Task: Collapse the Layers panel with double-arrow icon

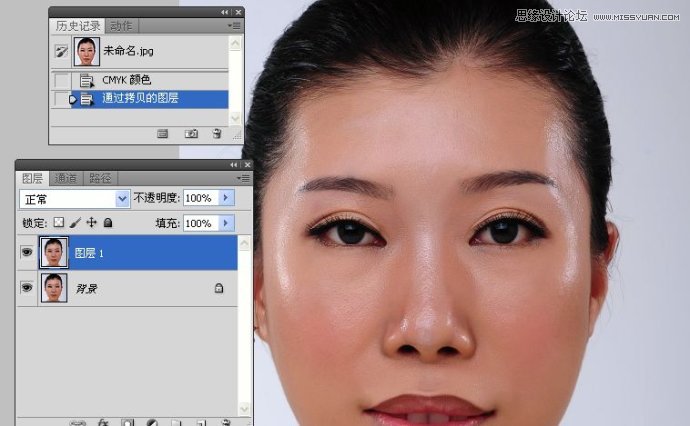Action: point(234,165)
